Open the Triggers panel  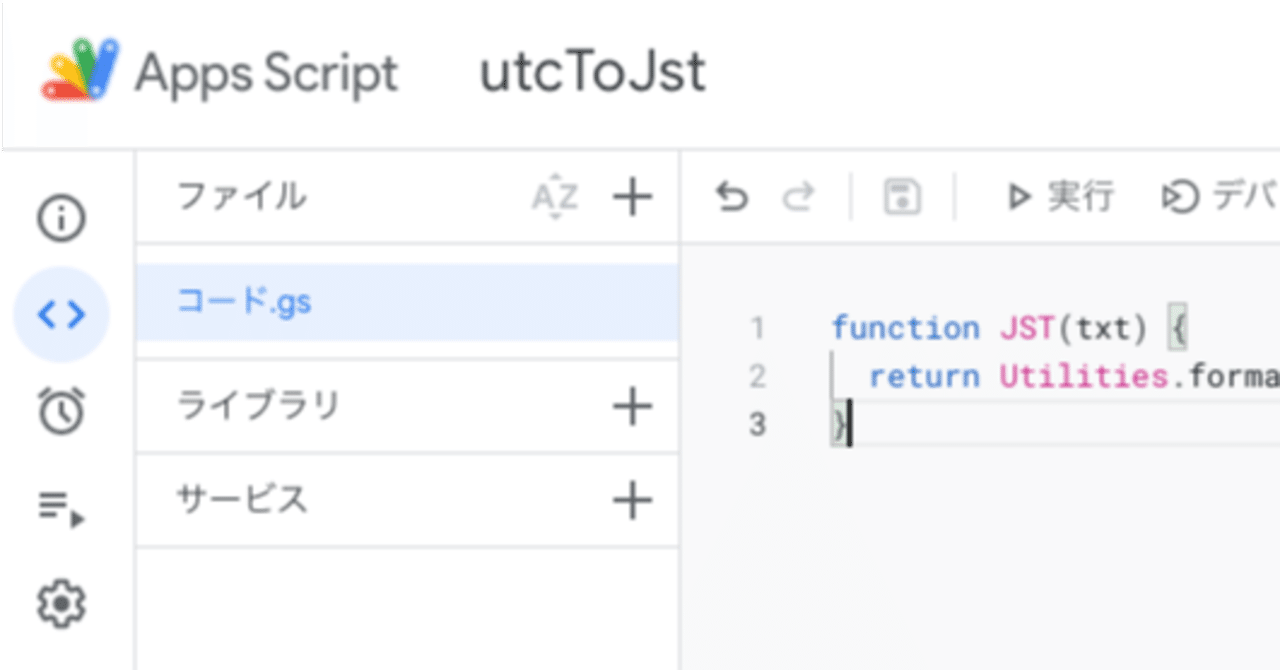62,410
